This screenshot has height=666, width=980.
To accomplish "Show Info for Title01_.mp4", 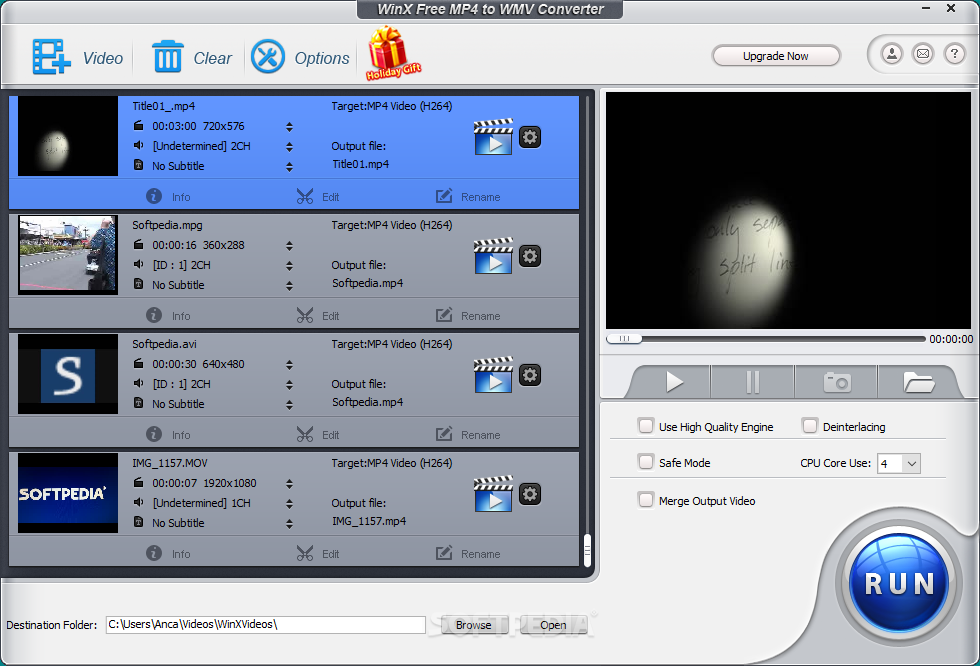I will pyautogui.click(x=168, y=197).
